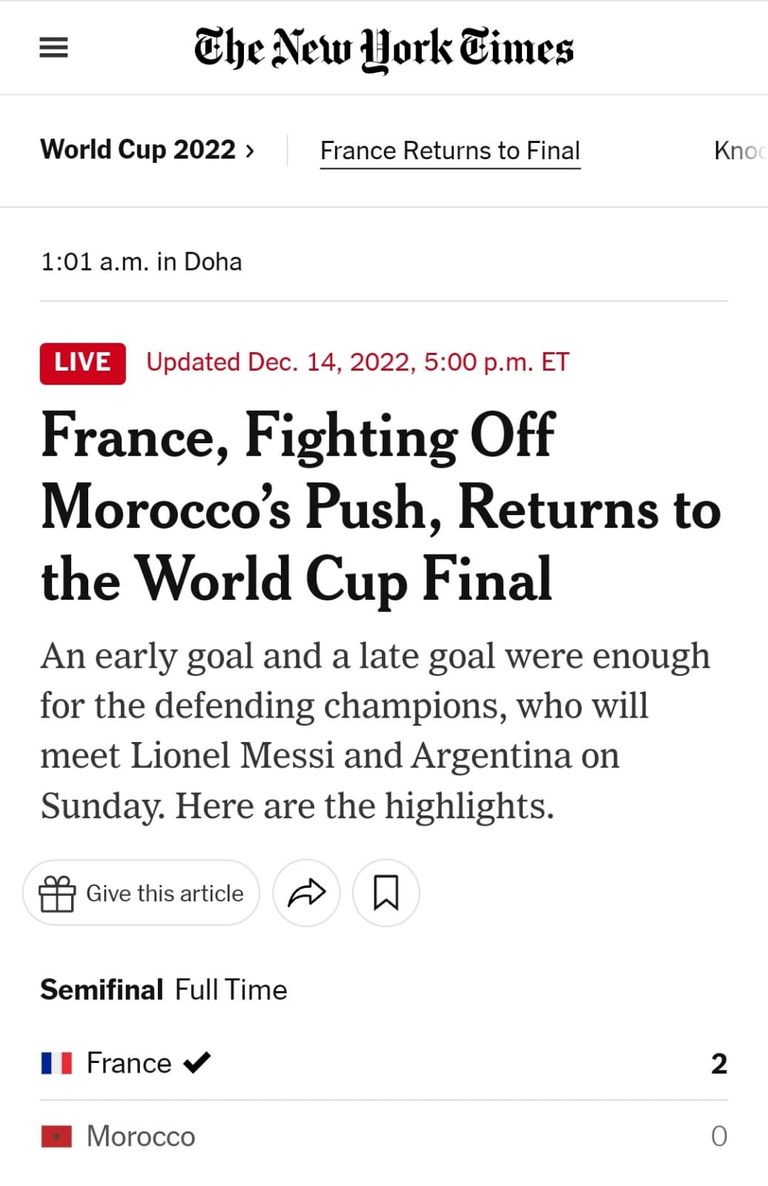Expand the World Cup 2022 section chevron
Viewport: 768px width, 1186px height.
[249, 151]
